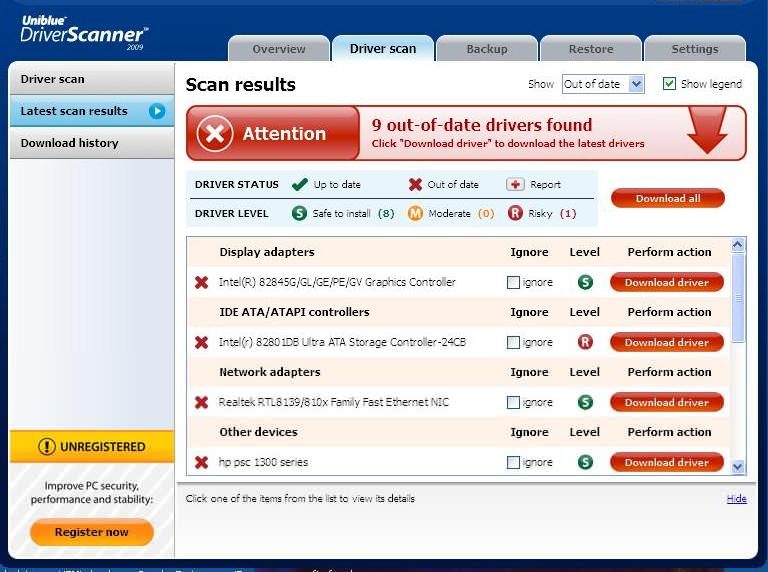Click the results list scroll down arrow
Screen dimensions: 768x572
point(738,467)
